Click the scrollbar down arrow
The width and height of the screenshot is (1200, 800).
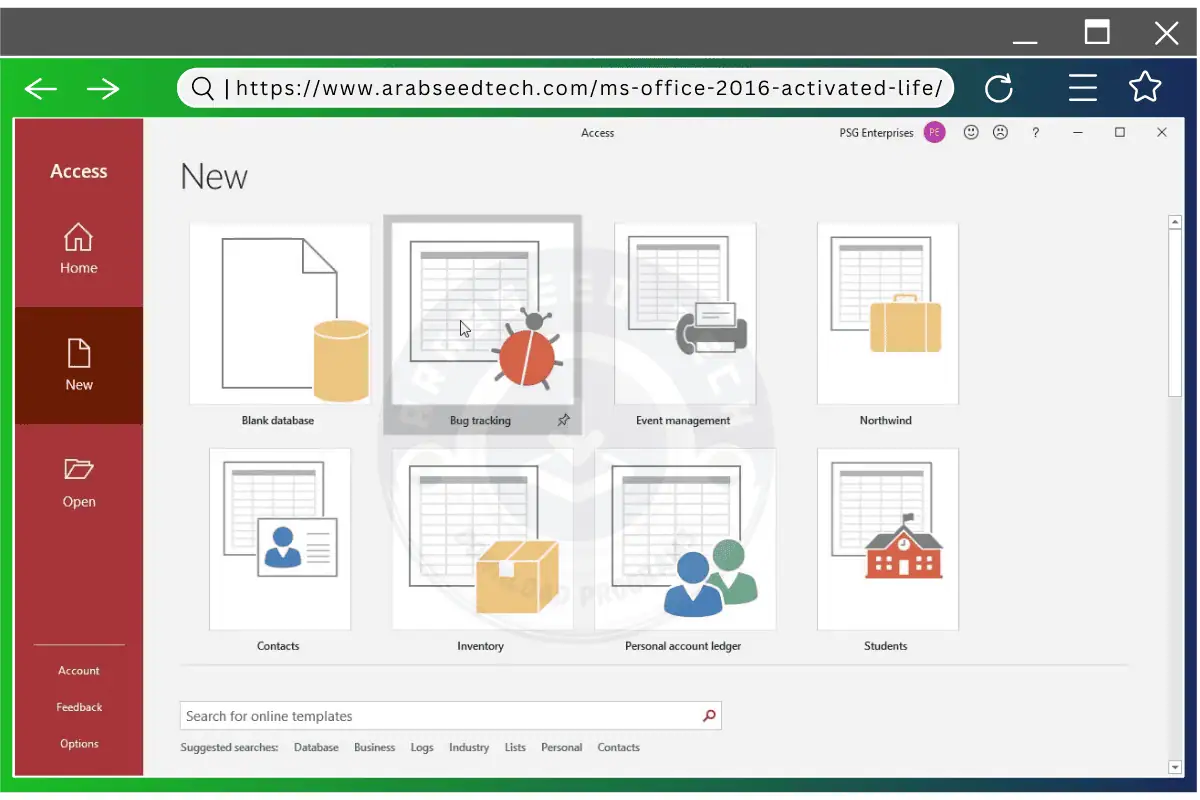point(1174,767)
